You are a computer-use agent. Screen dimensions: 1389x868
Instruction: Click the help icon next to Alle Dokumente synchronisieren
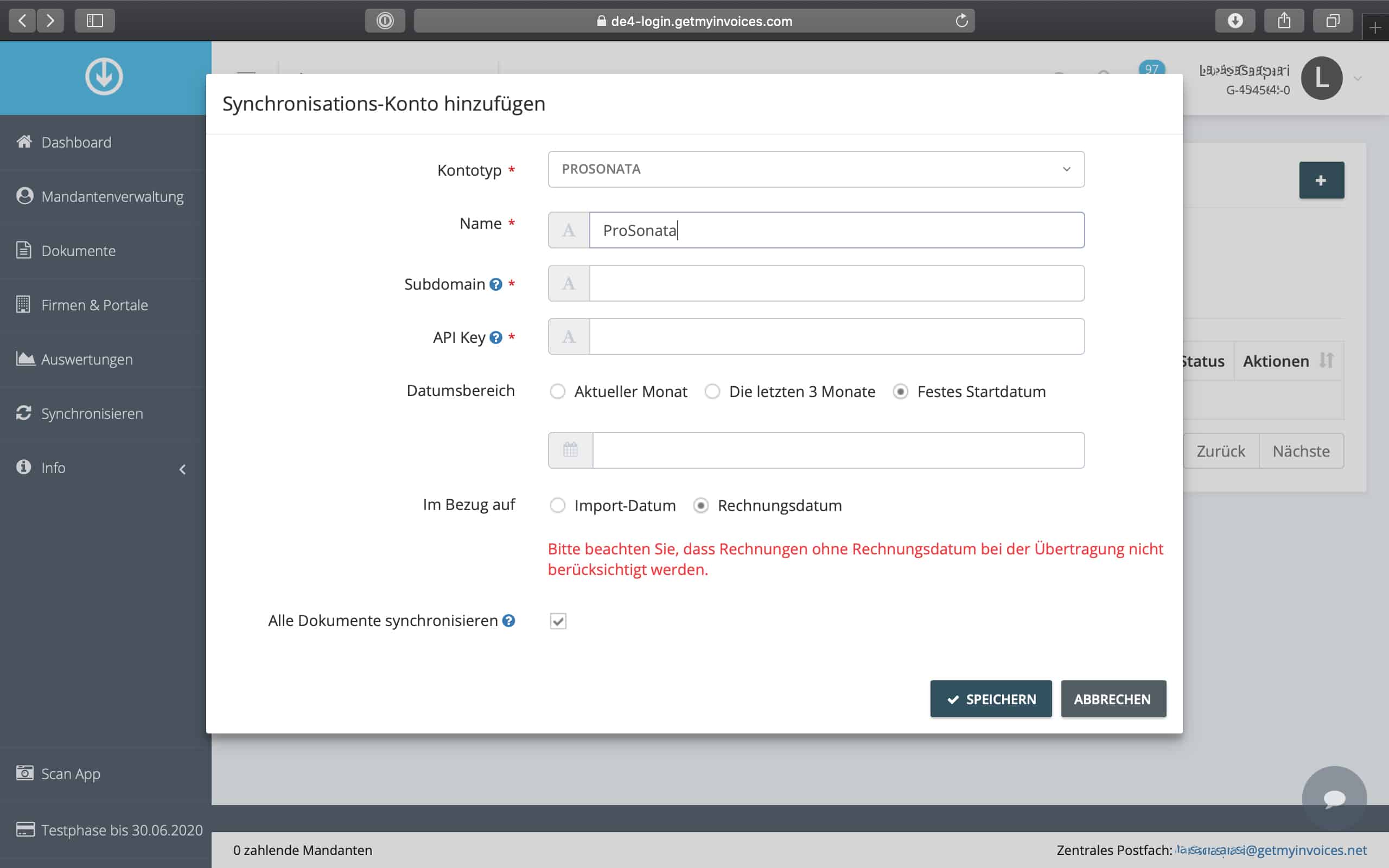click(x=508, y=621)
